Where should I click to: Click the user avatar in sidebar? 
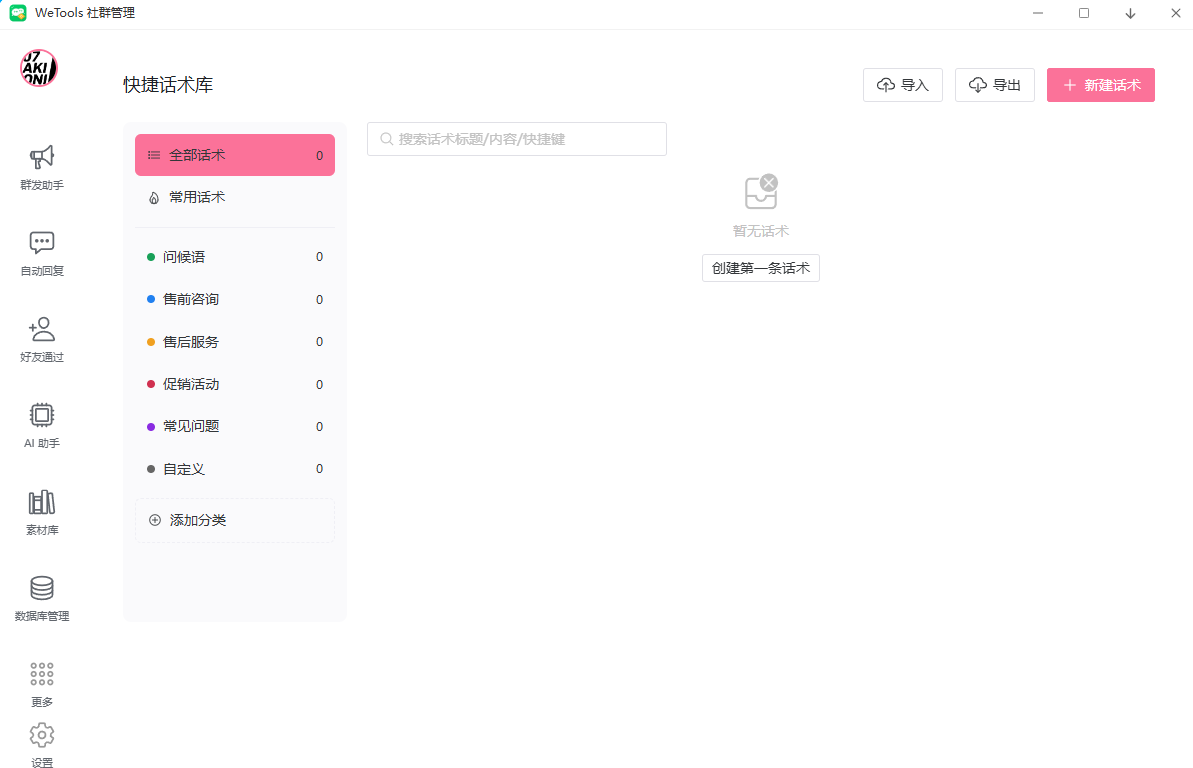39,68
